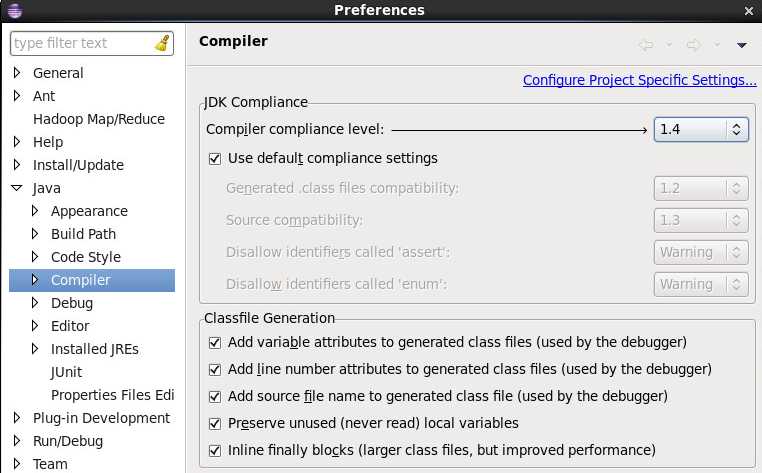
Task: Click the back navigation arrow icon
Action: (645, 45)
